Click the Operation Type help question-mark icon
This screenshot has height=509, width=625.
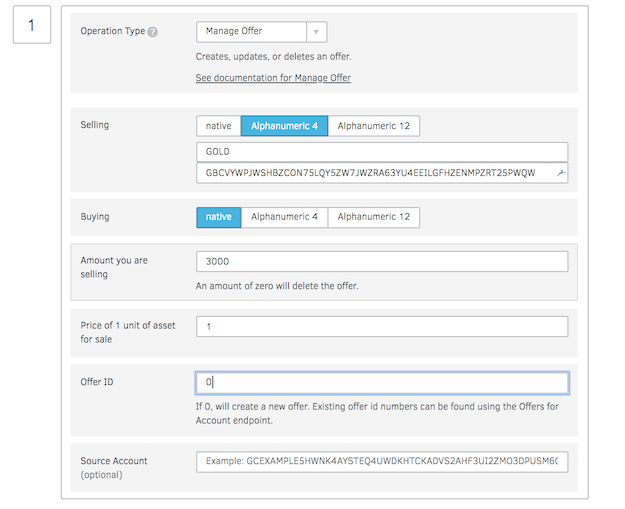pyautogui.click(x=153, y=32)
